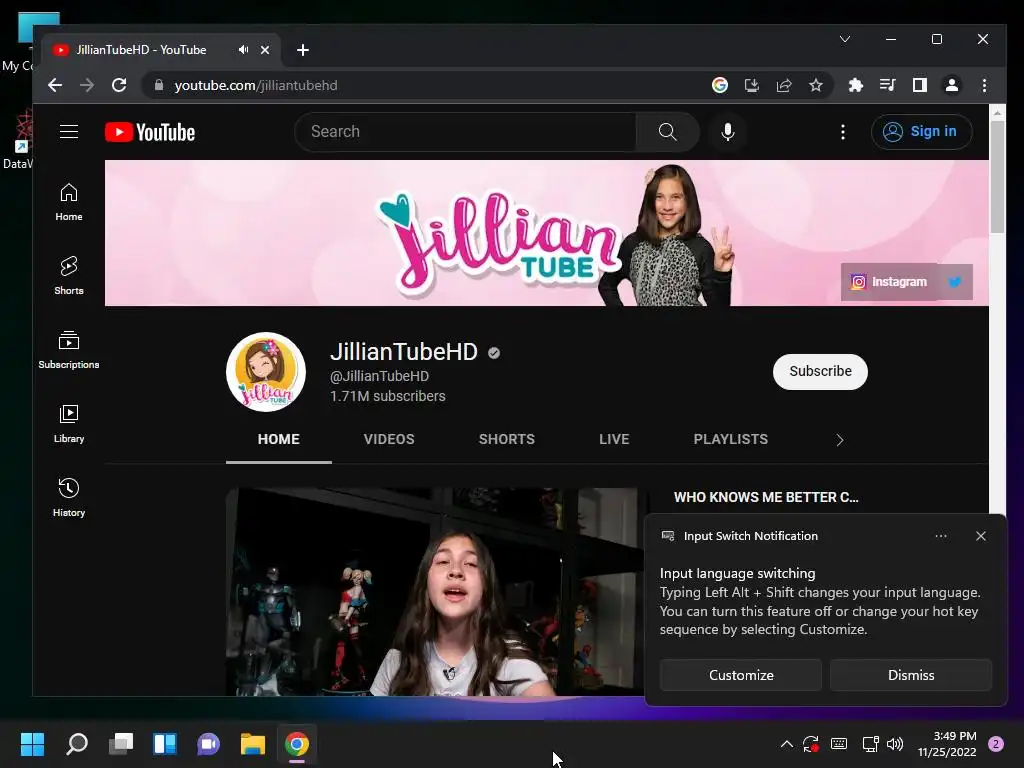Viewport: 1024px width, 768px height.
Task: Open the YouTube hamburger guide menu
Action: click(x=69, y=132)
